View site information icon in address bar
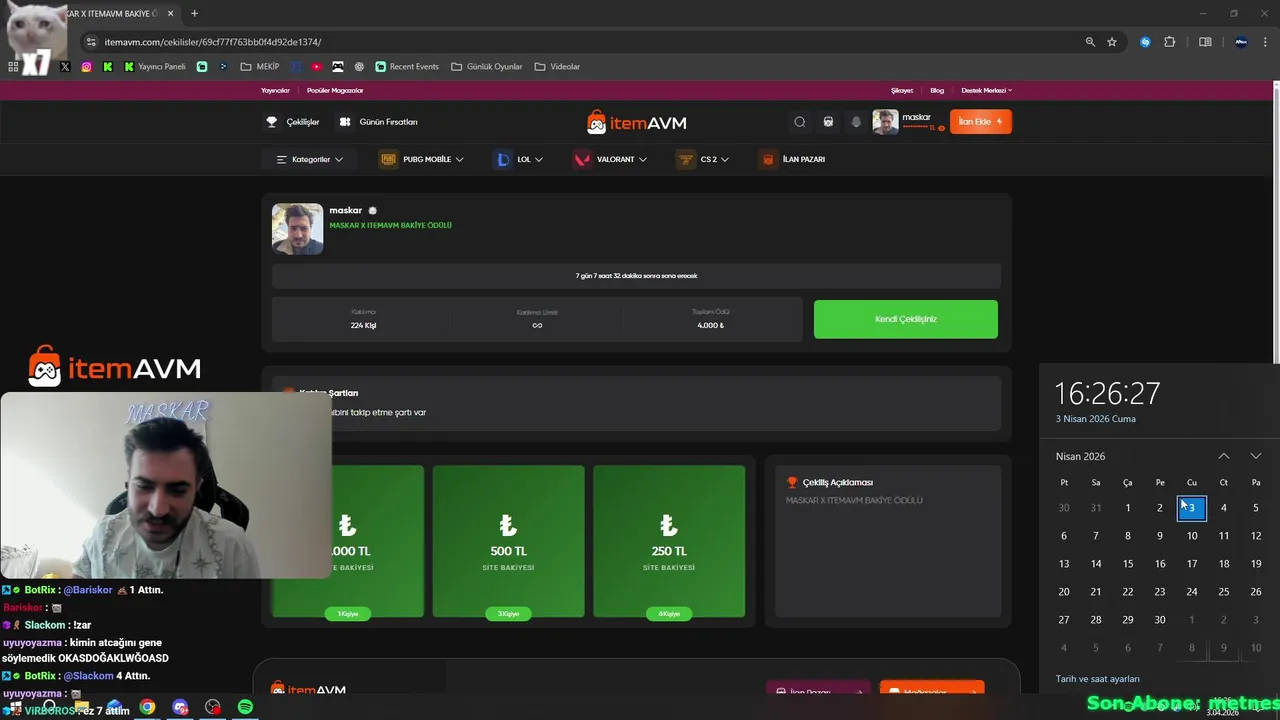The height and width of the screenshot is (720, 1280). point(91,42)
